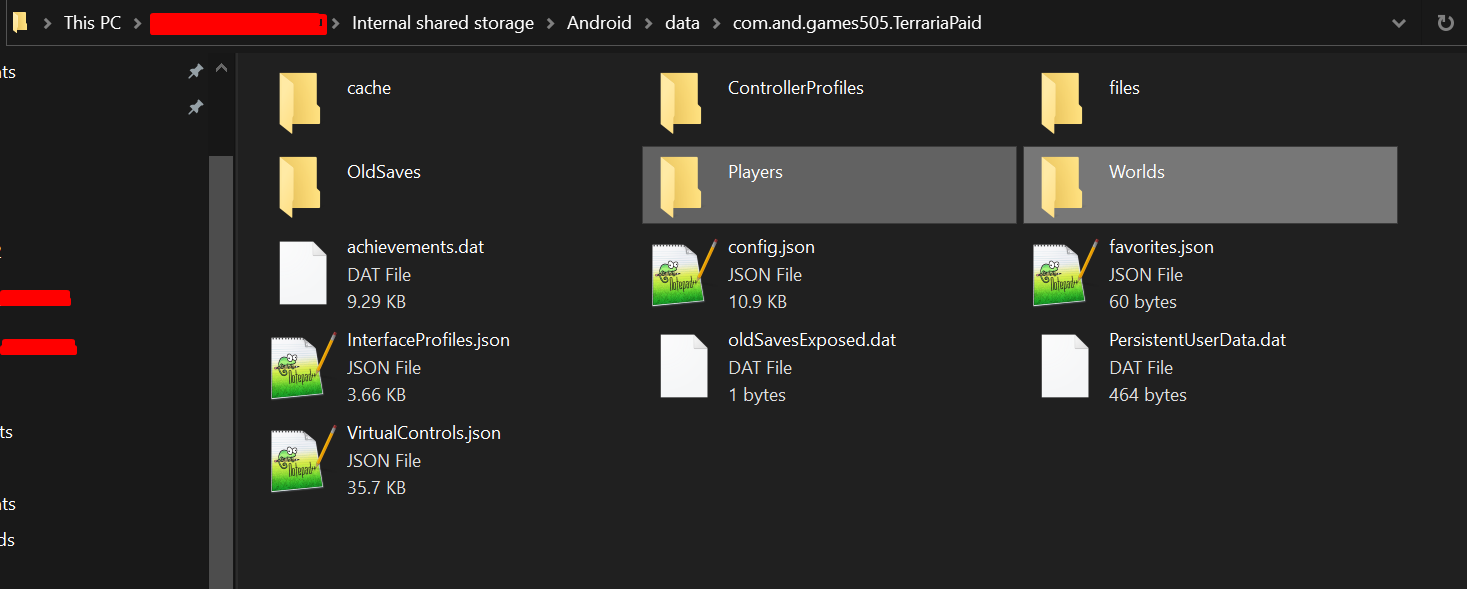
Task: Select the PersistentUserData.dat file icon
Action: point(1065,366)
